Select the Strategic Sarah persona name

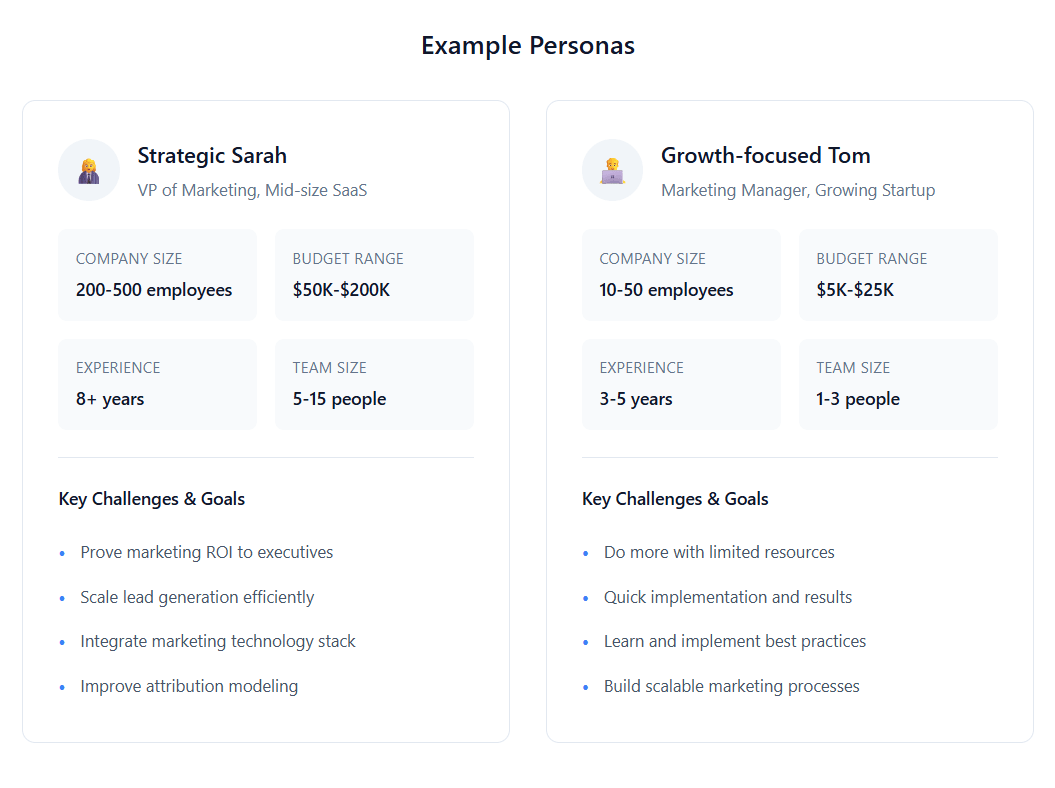point(212,155)
